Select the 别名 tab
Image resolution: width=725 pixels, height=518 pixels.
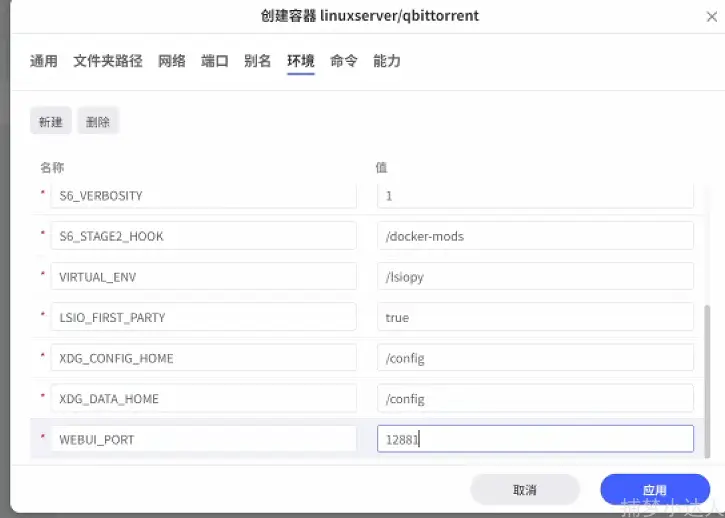coord(257,61)
